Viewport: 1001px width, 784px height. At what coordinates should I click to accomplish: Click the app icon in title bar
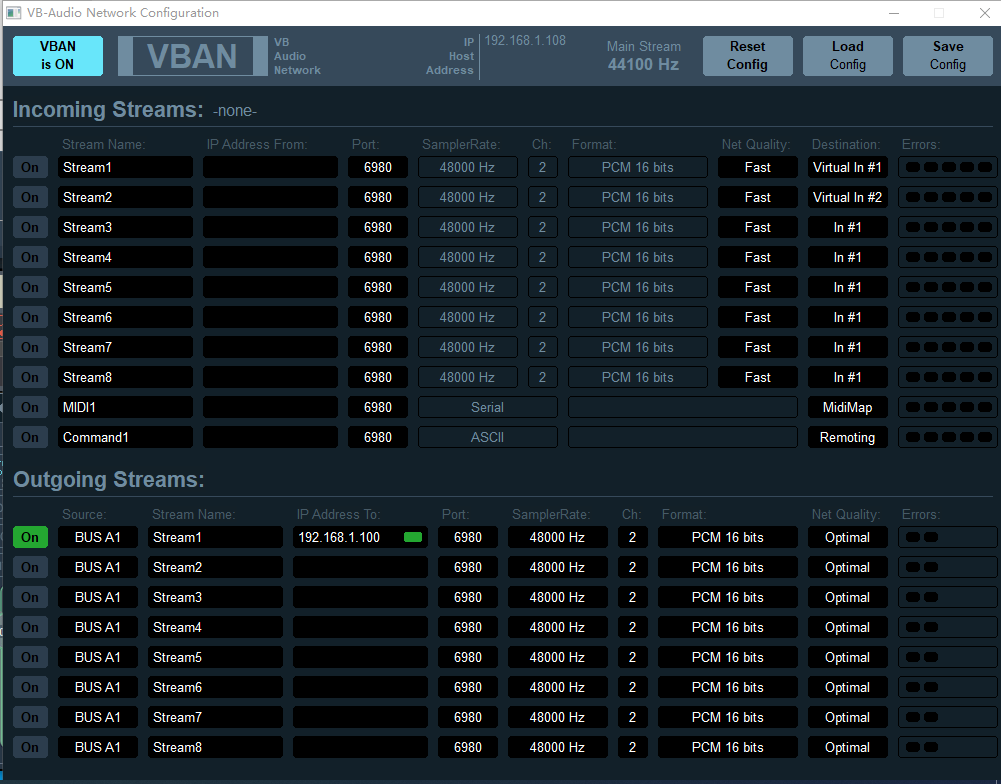coord(13,13)
